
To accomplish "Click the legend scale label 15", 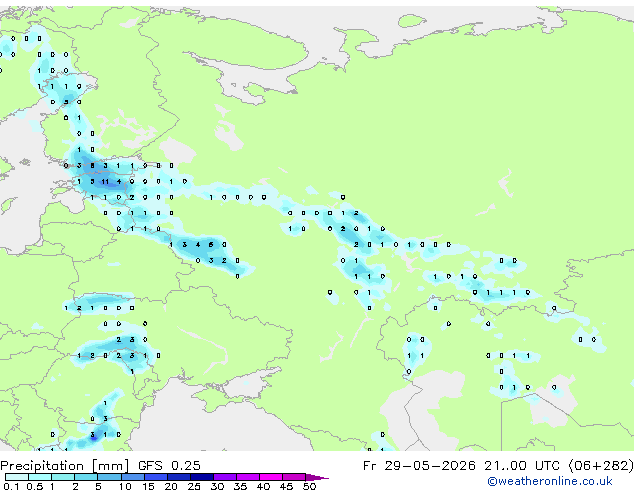I will tap(148, 486).
